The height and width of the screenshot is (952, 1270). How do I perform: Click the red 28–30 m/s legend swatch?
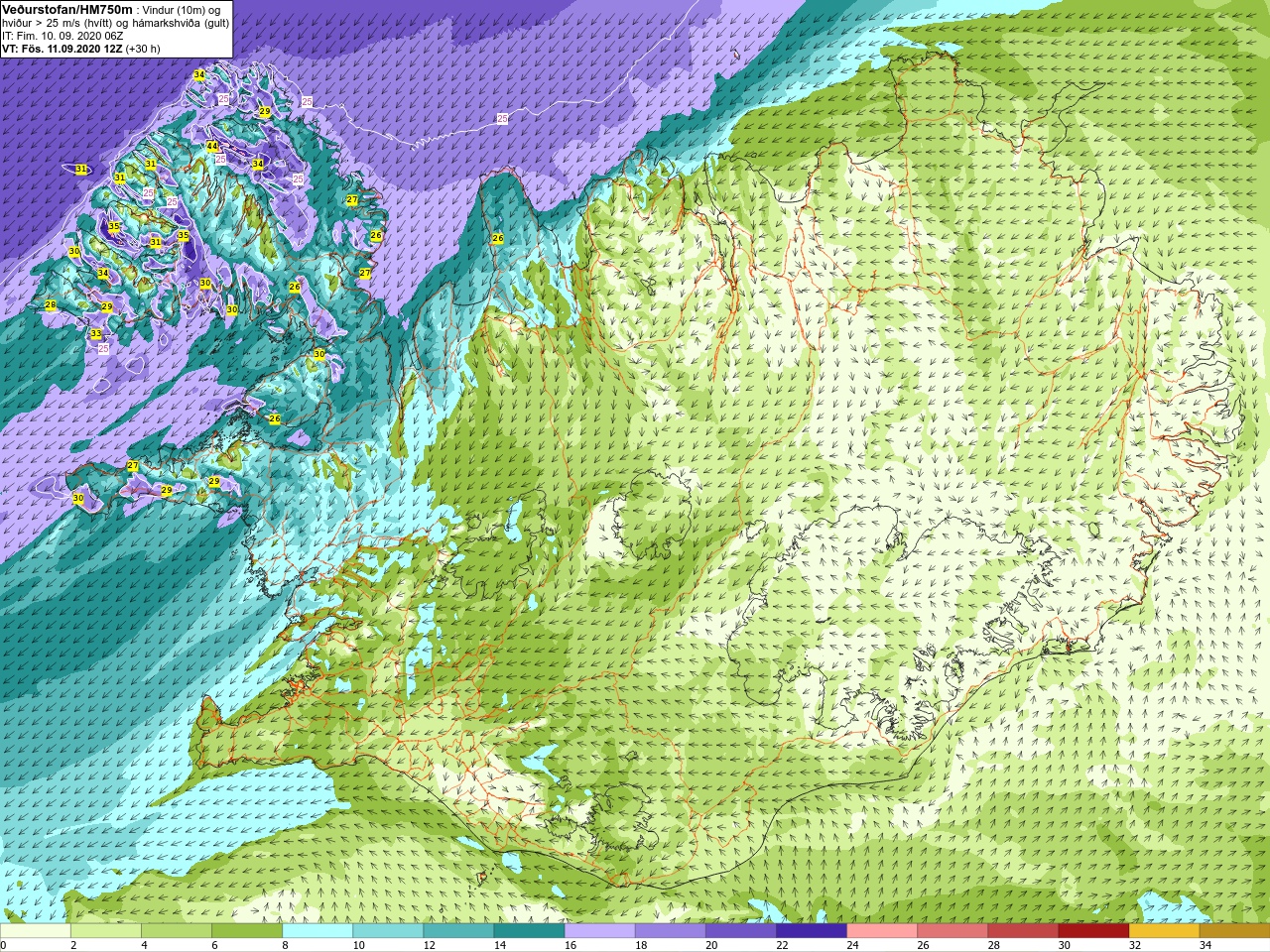[x=1022, y=931]
